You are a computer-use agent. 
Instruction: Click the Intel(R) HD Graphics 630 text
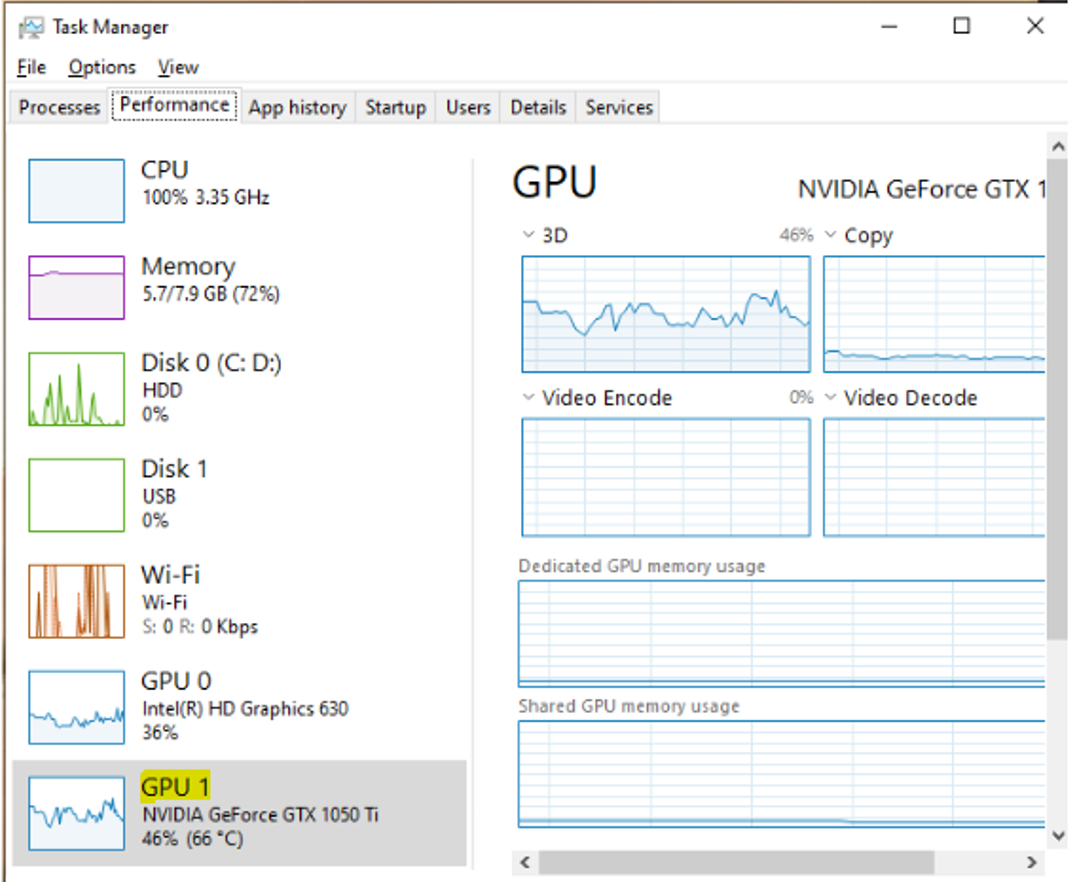point(245,709)
